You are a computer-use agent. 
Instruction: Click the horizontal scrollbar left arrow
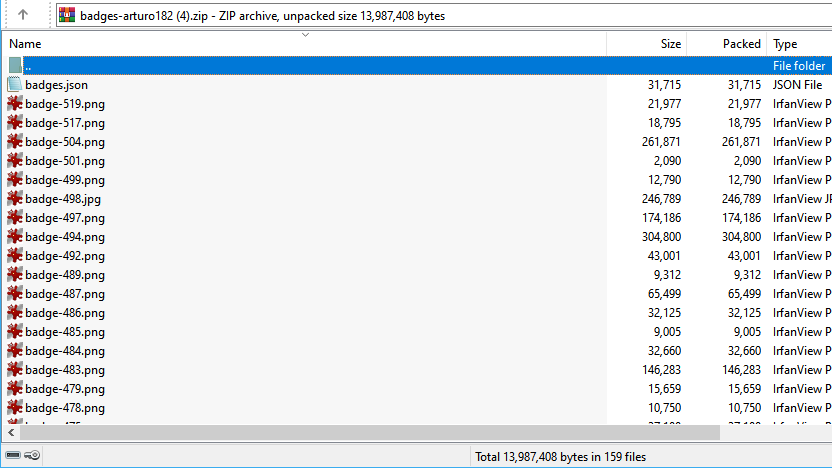tap(11, 432)
